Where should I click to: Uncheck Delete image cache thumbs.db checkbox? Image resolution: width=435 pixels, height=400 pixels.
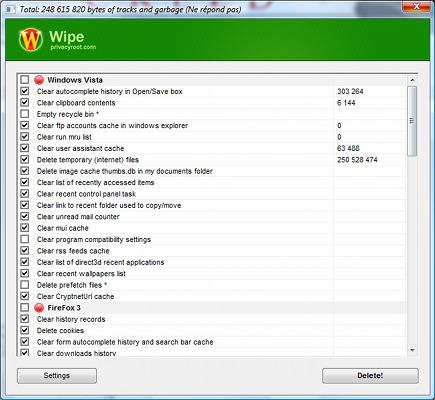25,171
